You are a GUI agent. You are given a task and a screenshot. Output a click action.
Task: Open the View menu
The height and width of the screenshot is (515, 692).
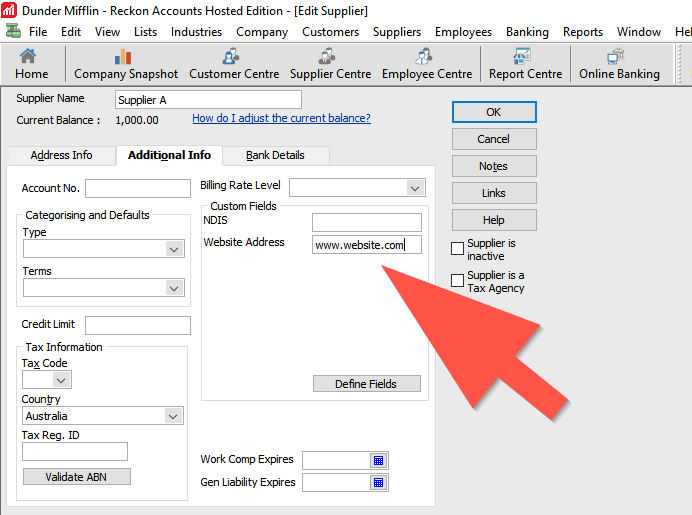point(107,32)
